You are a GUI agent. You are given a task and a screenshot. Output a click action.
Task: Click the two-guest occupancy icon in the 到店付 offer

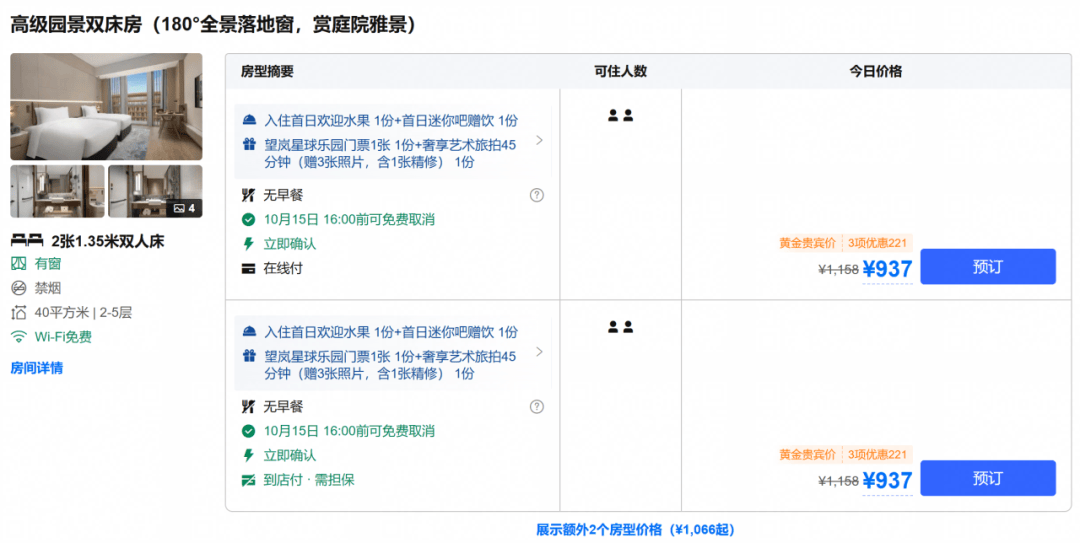tap(621, 327)
